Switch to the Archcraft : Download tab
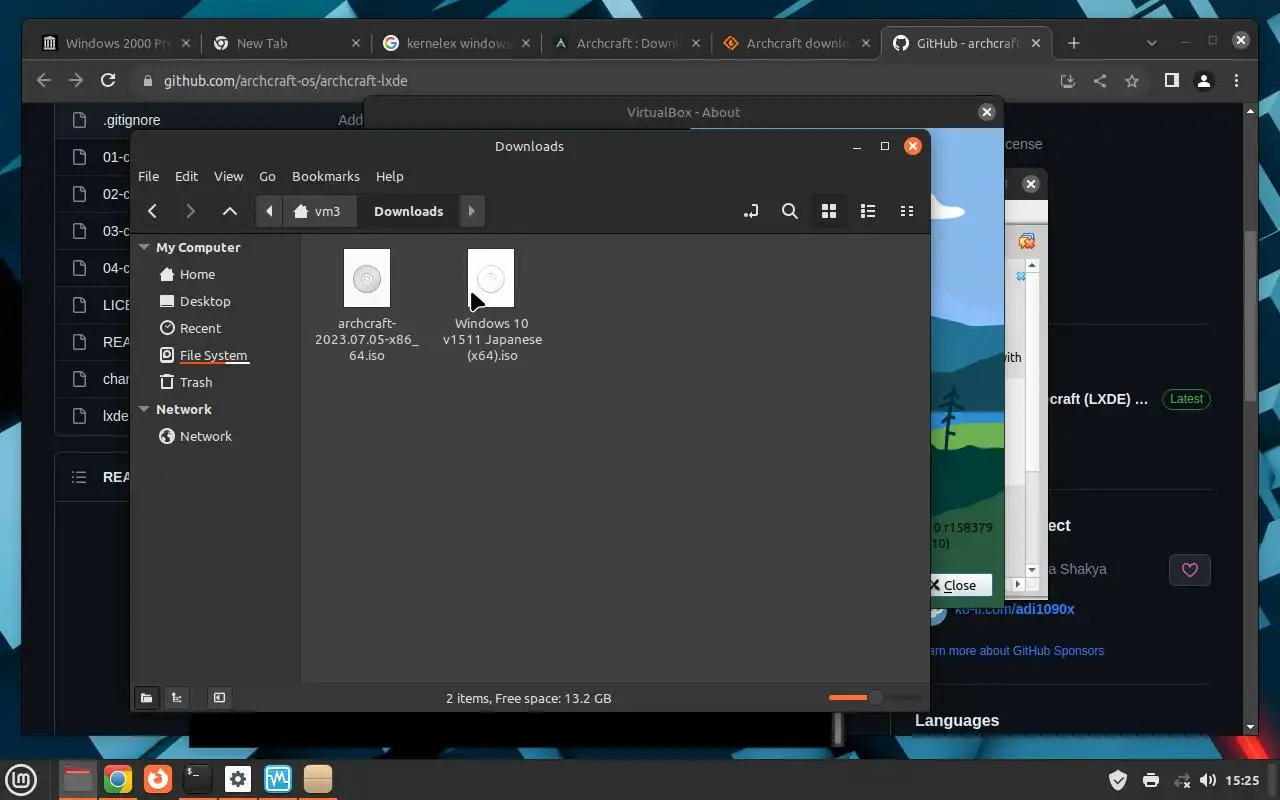The height and width of the screenshot is (800, 1280). (x=628, y=43)
